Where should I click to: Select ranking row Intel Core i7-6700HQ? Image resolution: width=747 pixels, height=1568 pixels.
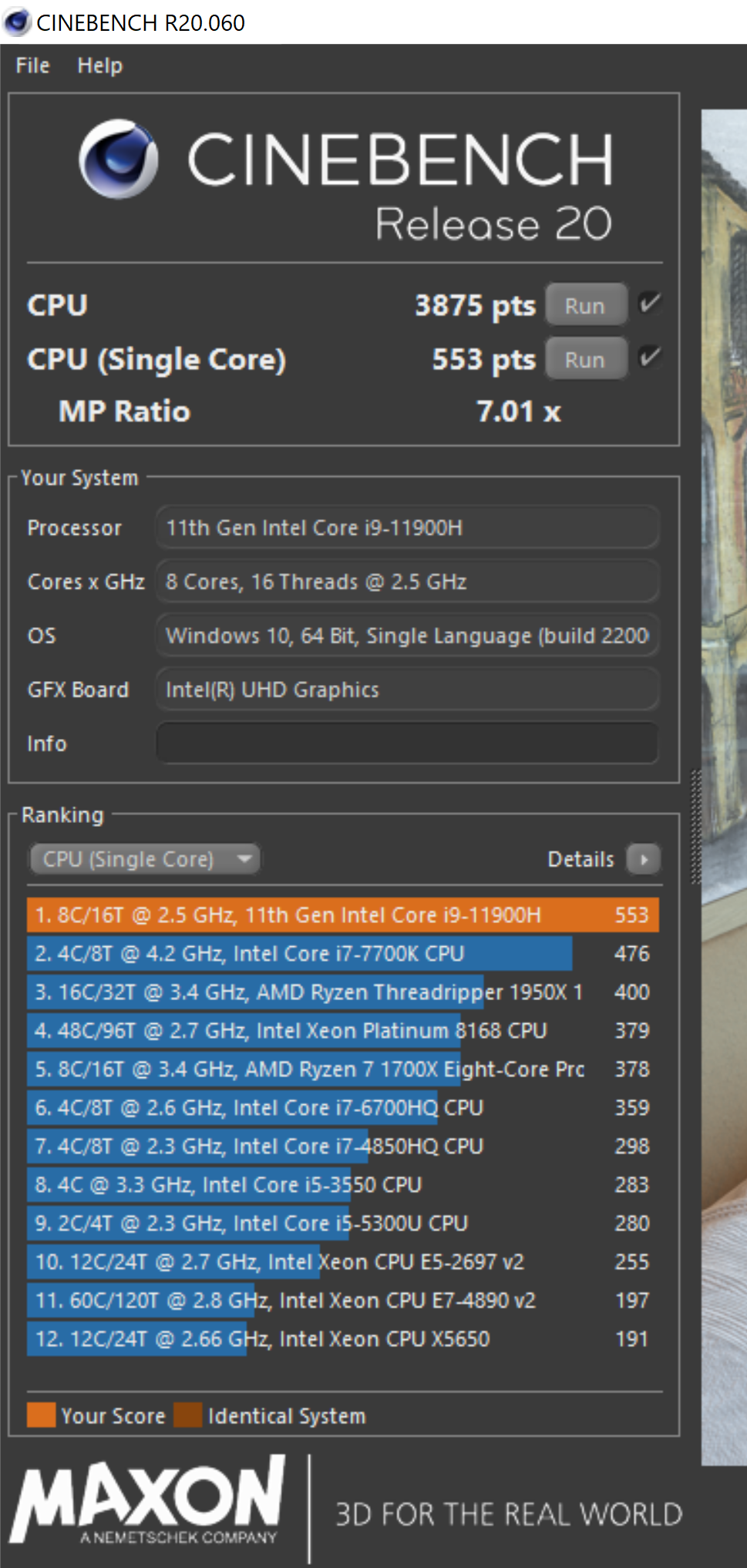343,1107
